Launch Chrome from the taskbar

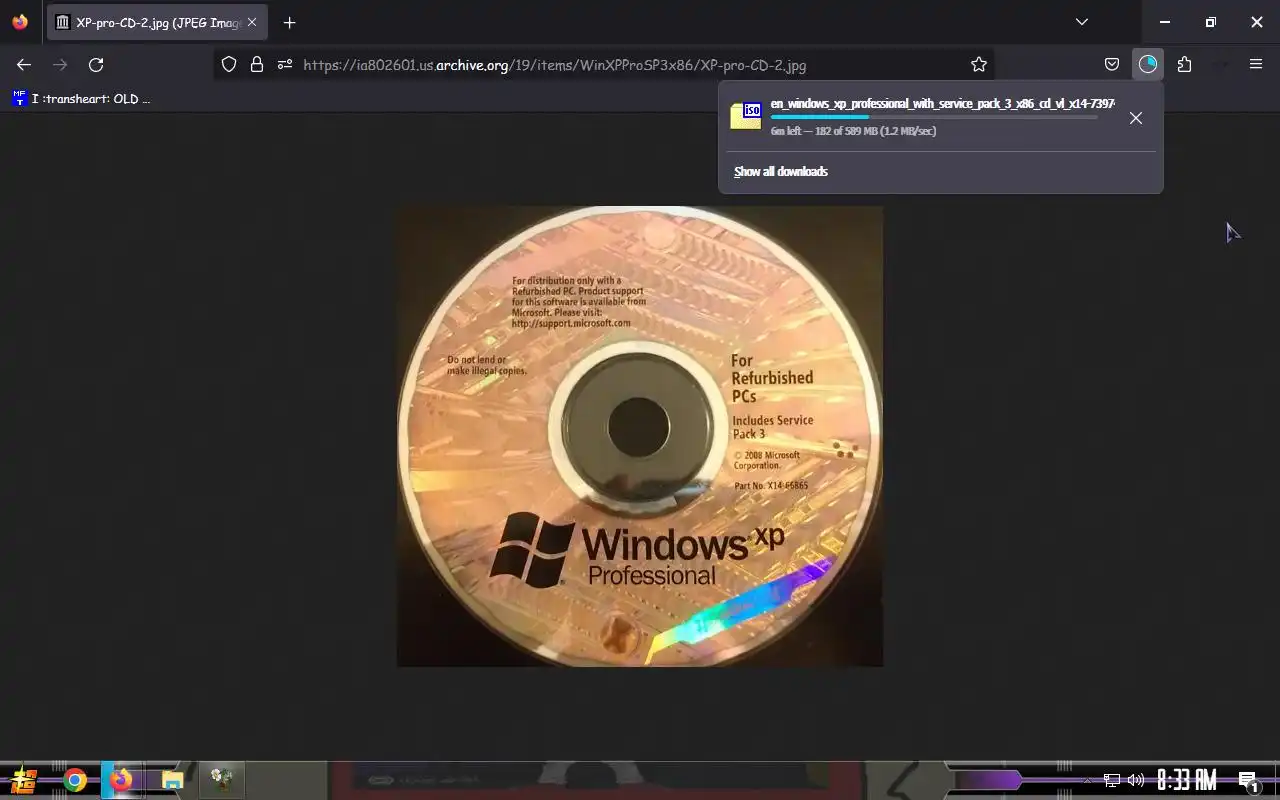pyautogui.click(x=75, y=780)
